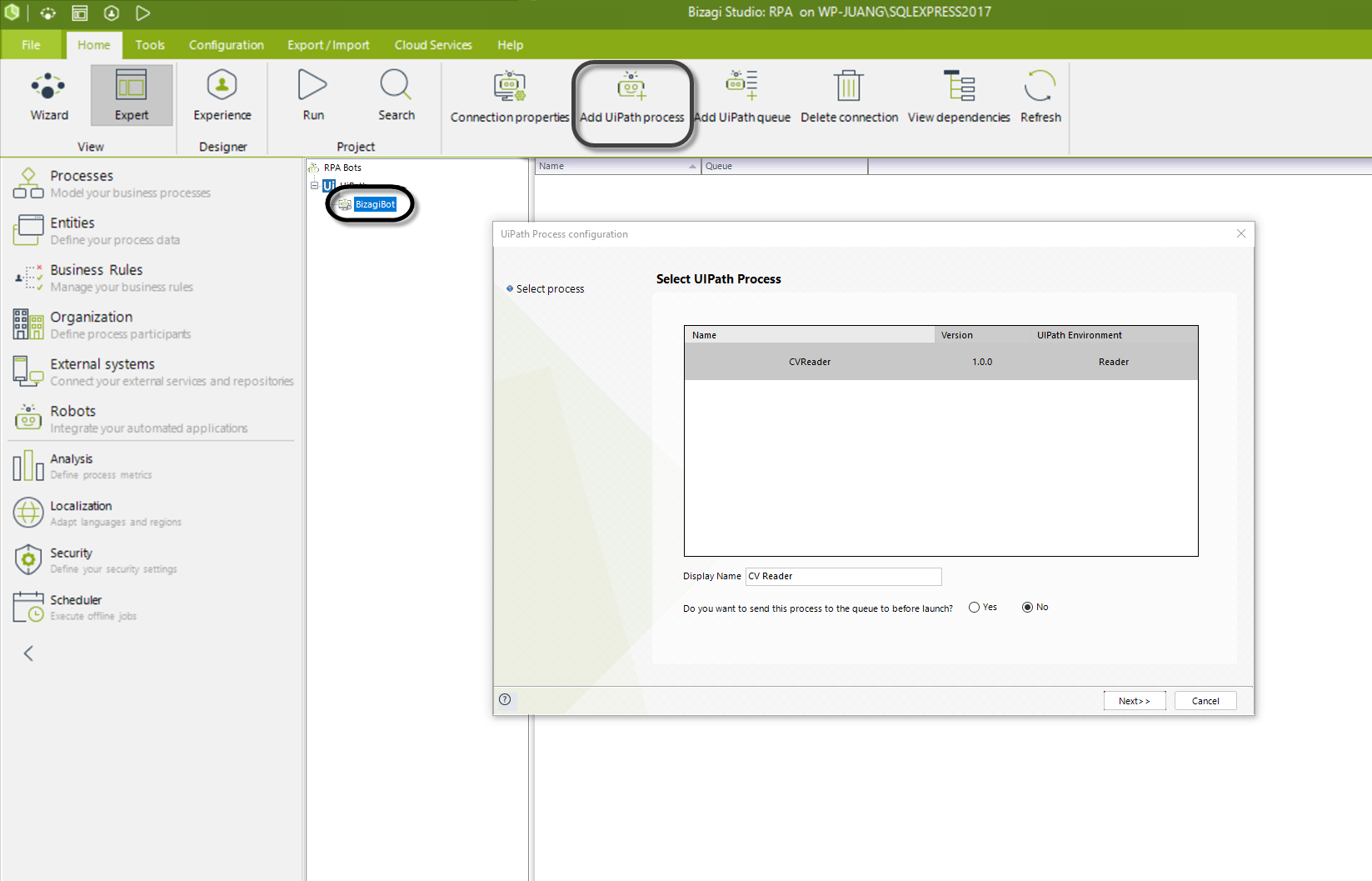The image size is (1372, 881).
Task: Click the quick-access run icon in the title bar
Action: coord(142,13)
